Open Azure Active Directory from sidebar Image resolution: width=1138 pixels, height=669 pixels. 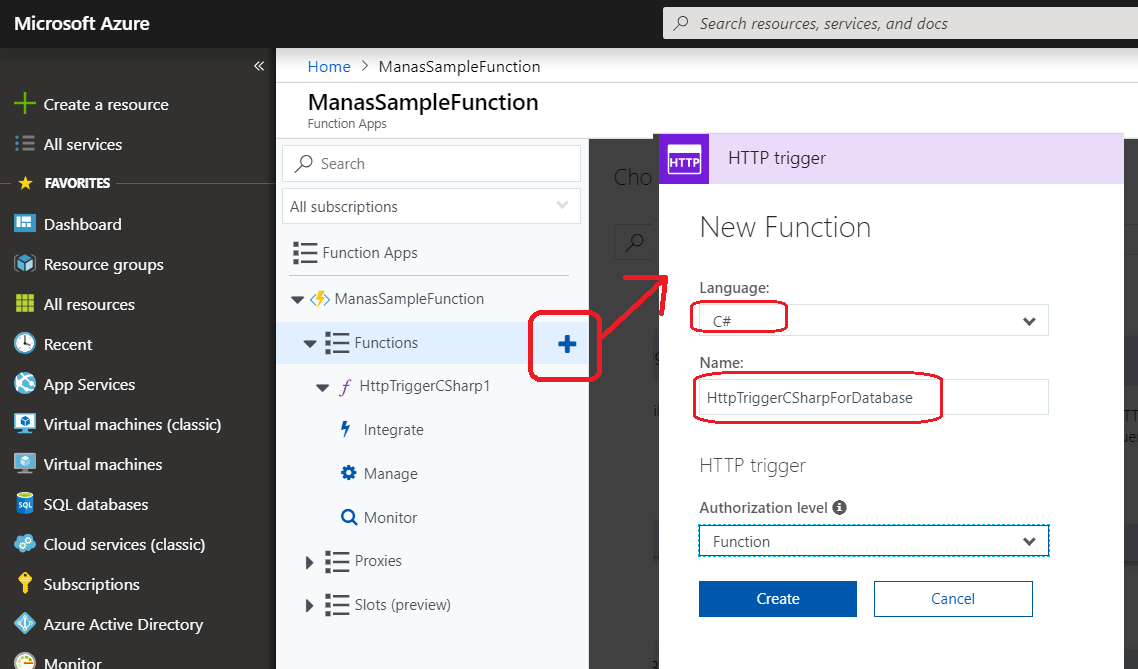25,624
